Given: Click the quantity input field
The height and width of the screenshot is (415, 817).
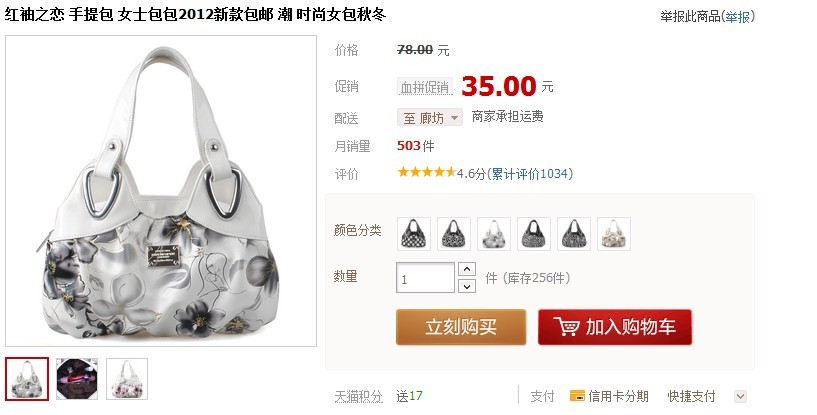Looking at the screenshot, I should click(x=426, y=278).
